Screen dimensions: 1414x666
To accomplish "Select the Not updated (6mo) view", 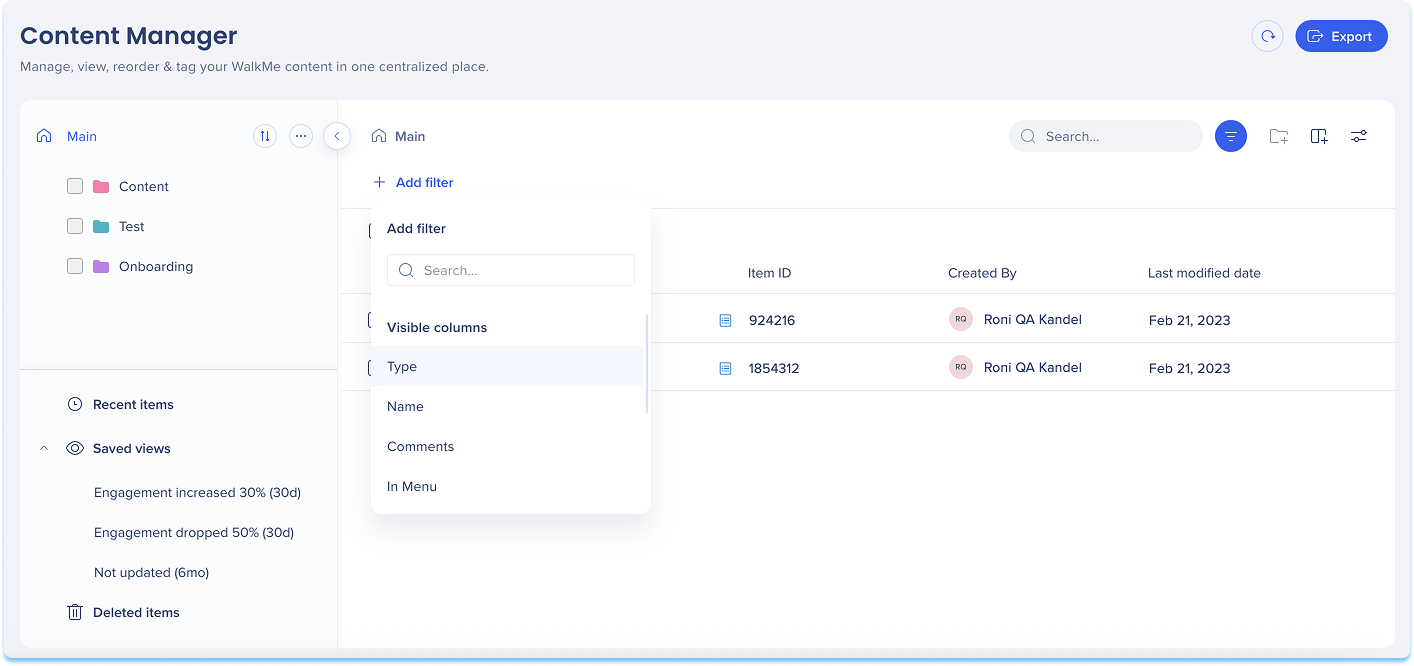I will coord(151,573).
